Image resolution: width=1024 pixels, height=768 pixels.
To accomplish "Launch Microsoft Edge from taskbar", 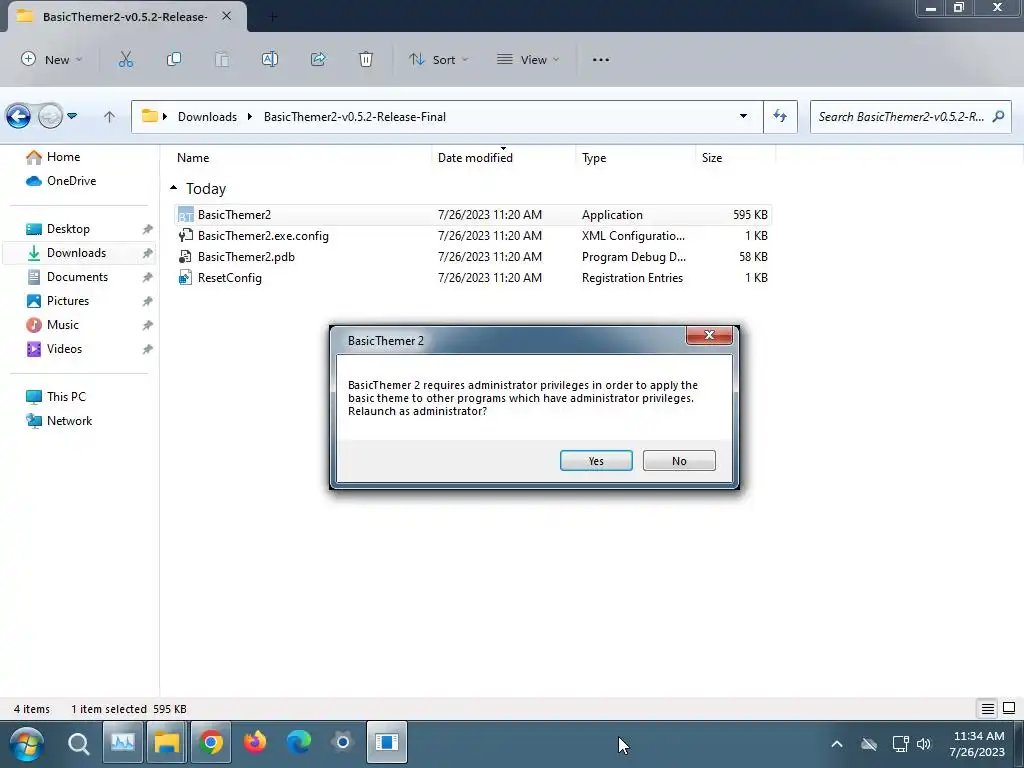I will [x=298, y=743].
